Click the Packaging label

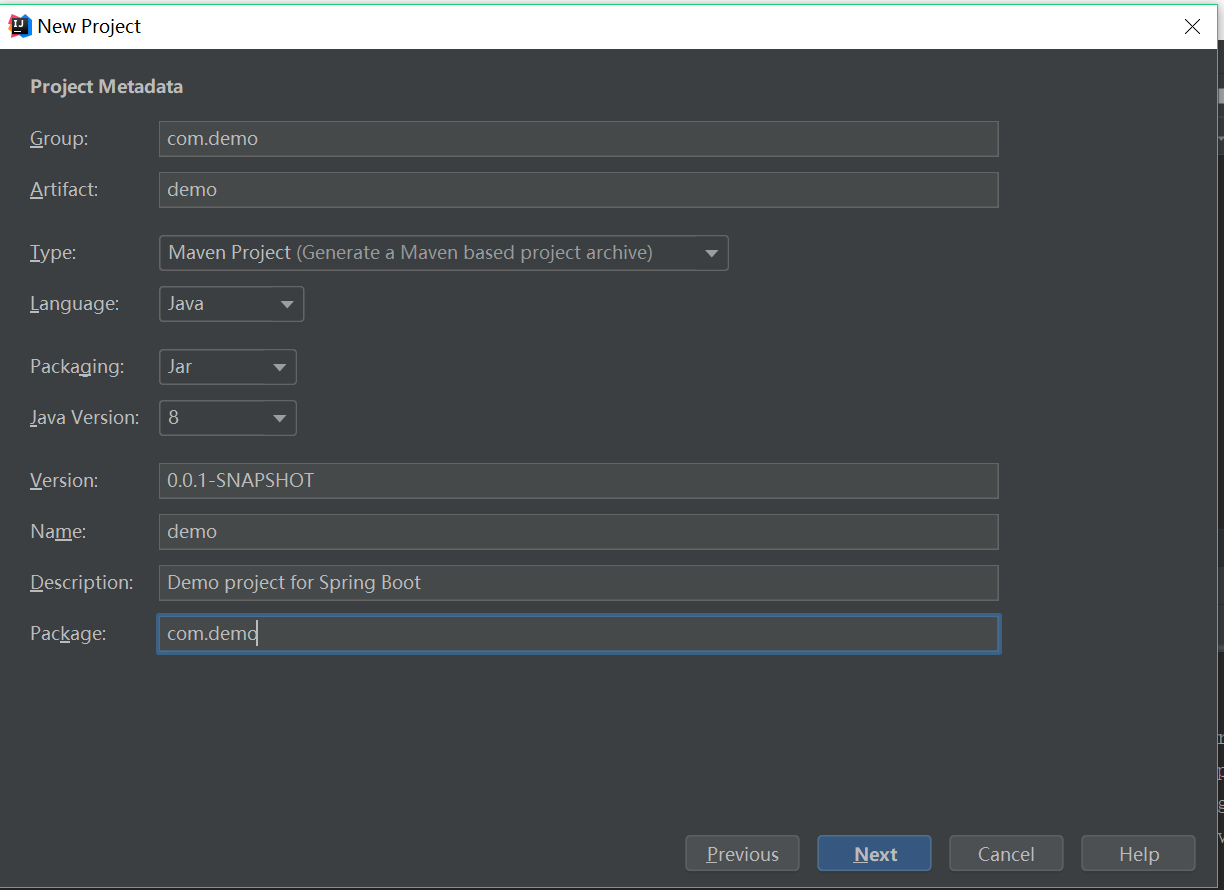(77, 367)
